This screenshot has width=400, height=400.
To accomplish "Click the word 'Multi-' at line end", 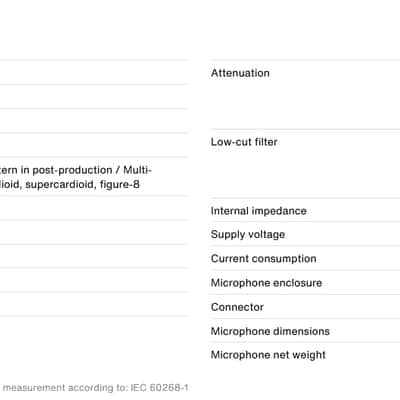I will (x=137, y=170).
